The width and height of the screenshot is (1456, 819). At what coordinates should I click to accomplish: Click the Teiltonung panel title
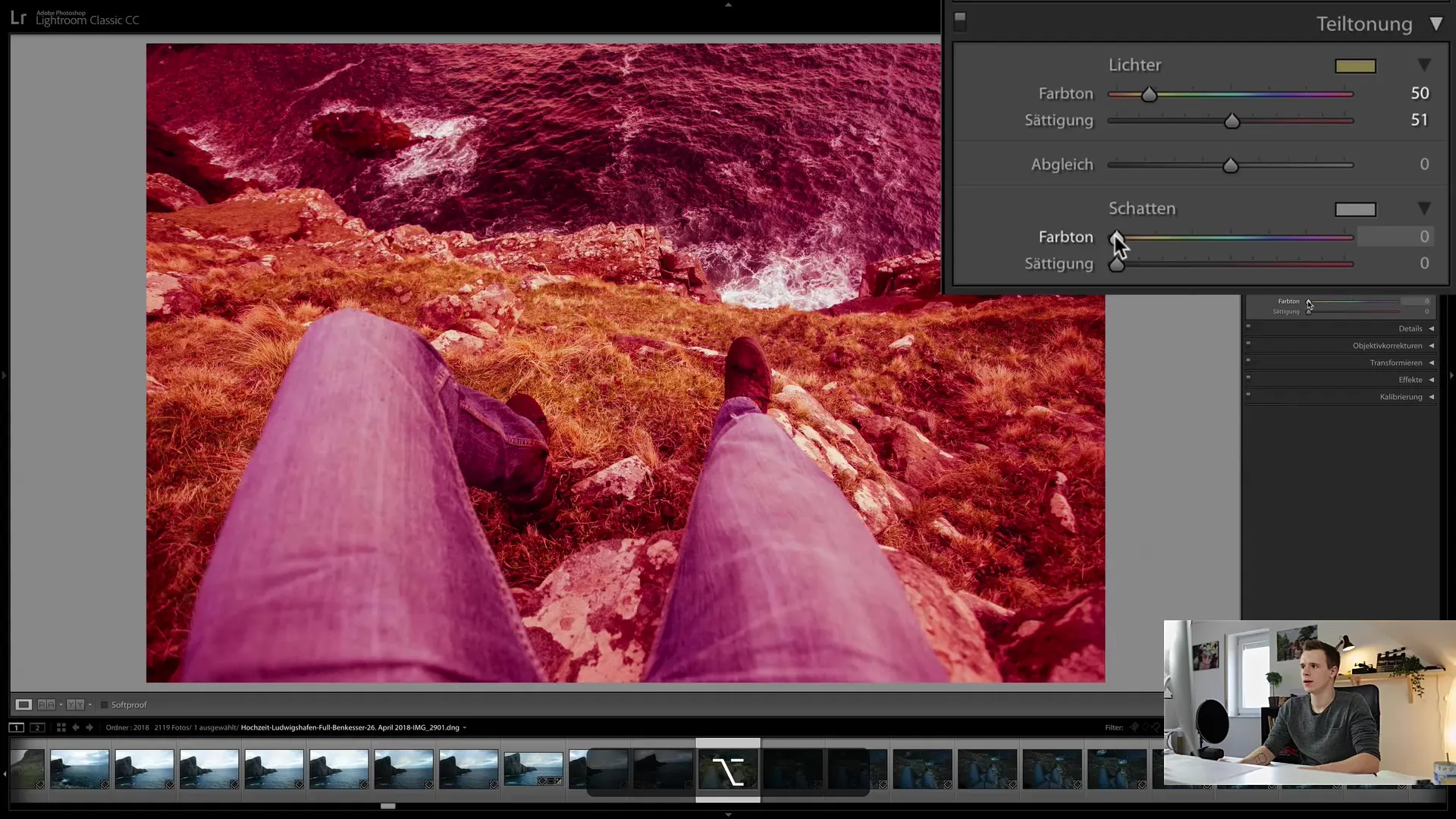point(1364,24)
